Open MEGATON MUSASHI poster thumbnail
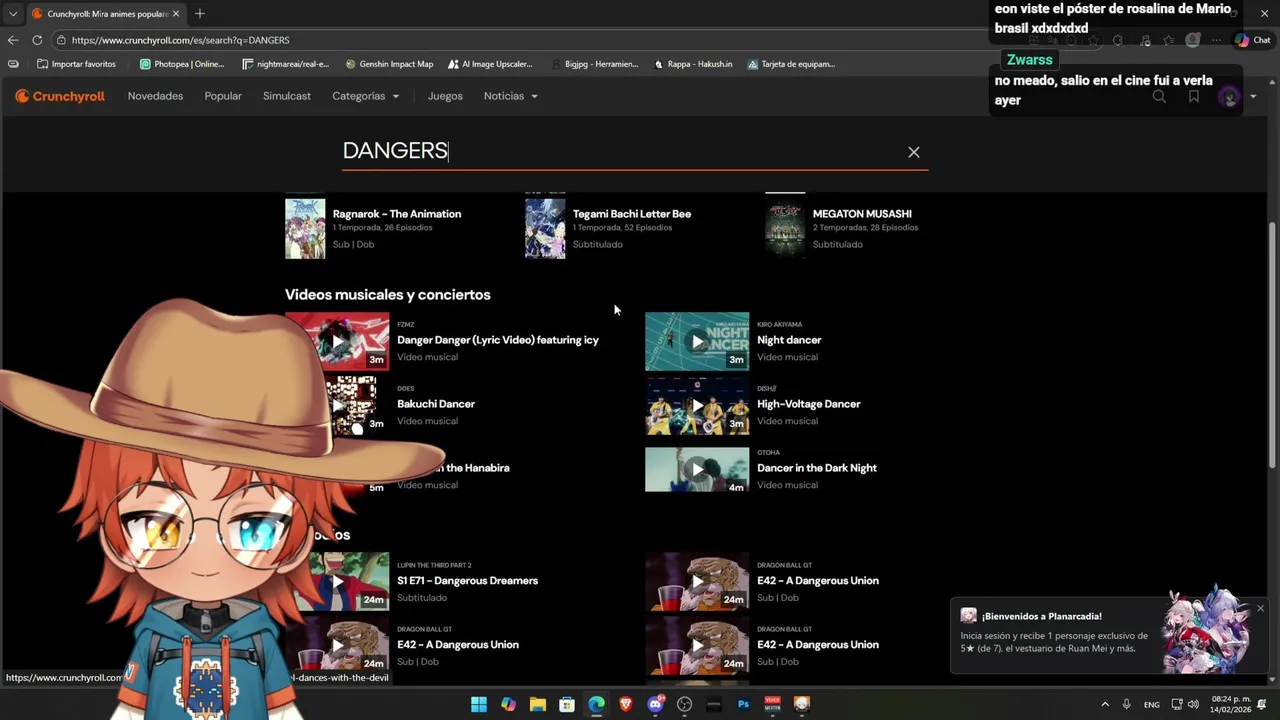1280x720 pixels. click(x=785, y=228)
